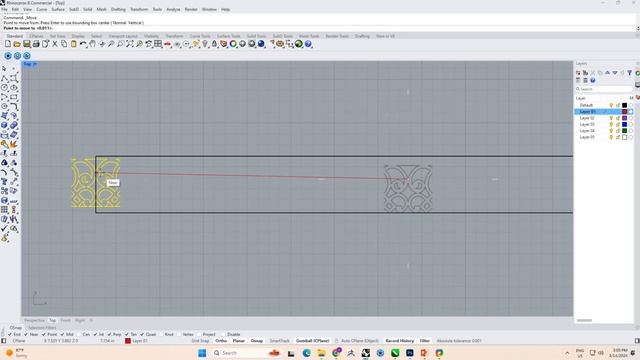640x360 pixels.
Task: Select the Pan view hand icon
Action: pyautogui.click(x=93, y=44)
